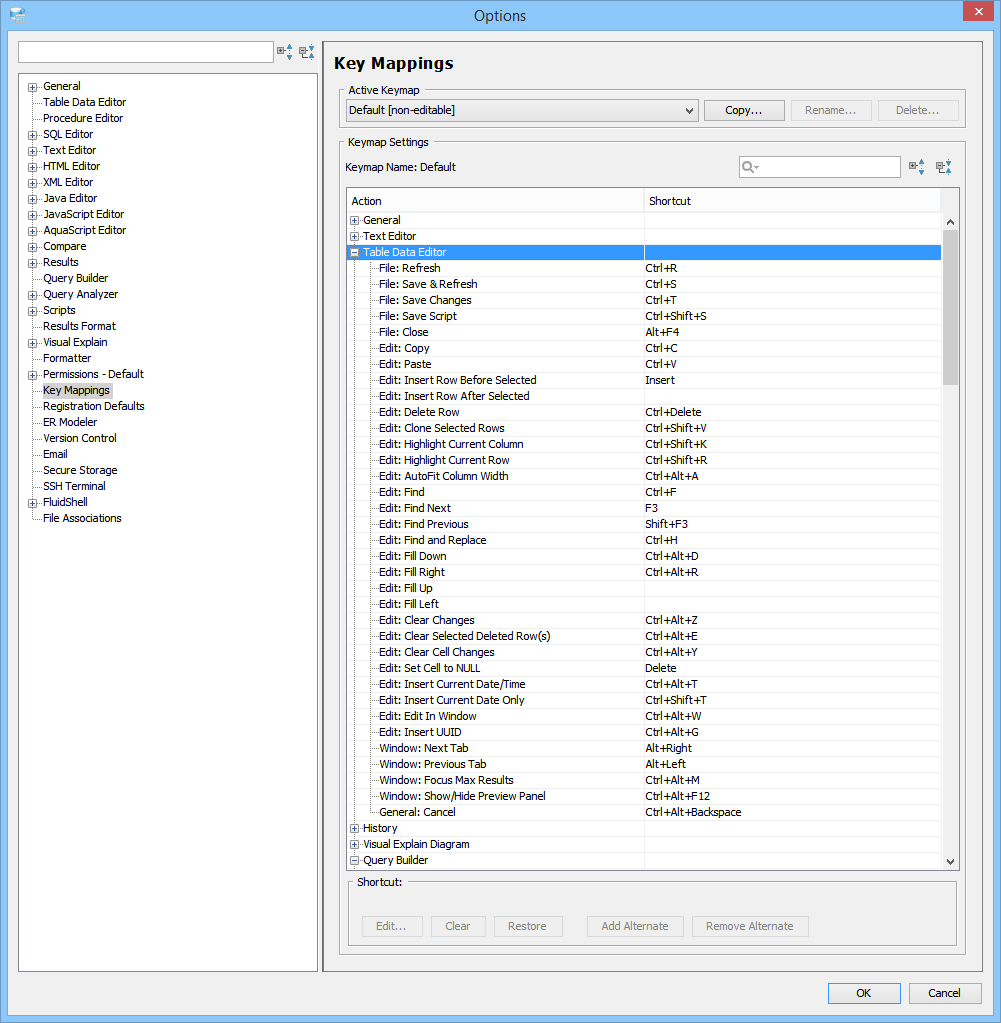Click collapse-all icon beside left search box
1001x1023 pixels.
(307, 52)
